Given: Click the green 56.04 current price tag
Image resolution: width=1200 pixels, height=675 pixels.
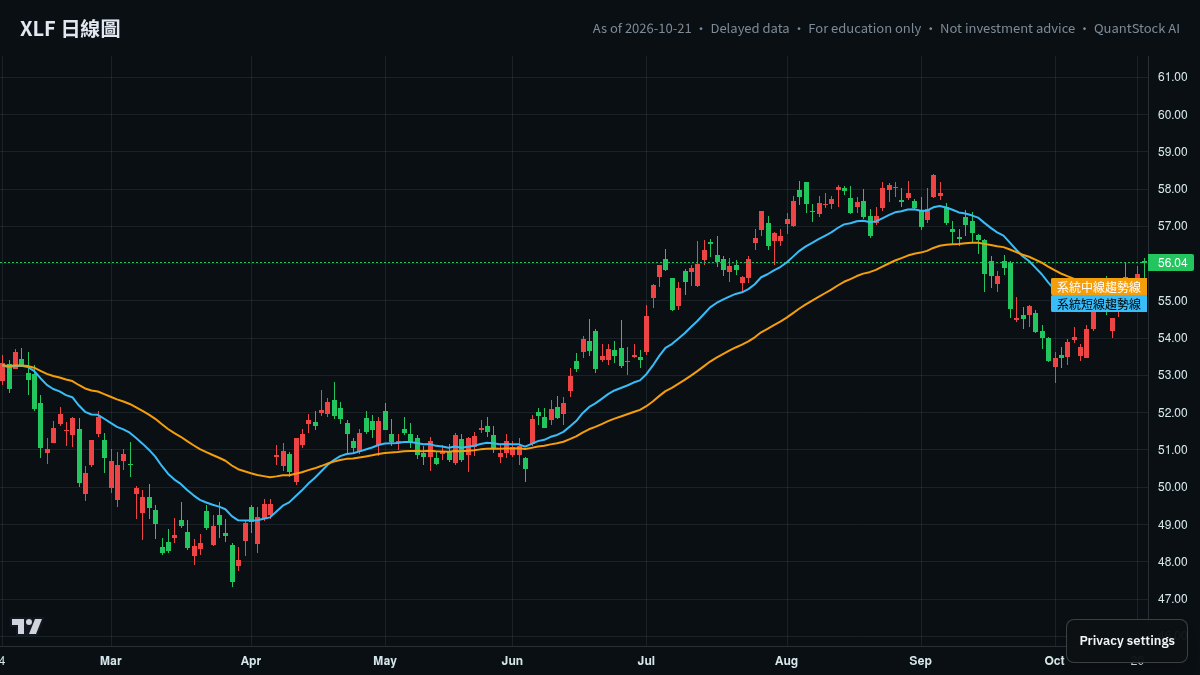Looking at the screenshot, I should pyautogui.click(x=1172, y=263).
